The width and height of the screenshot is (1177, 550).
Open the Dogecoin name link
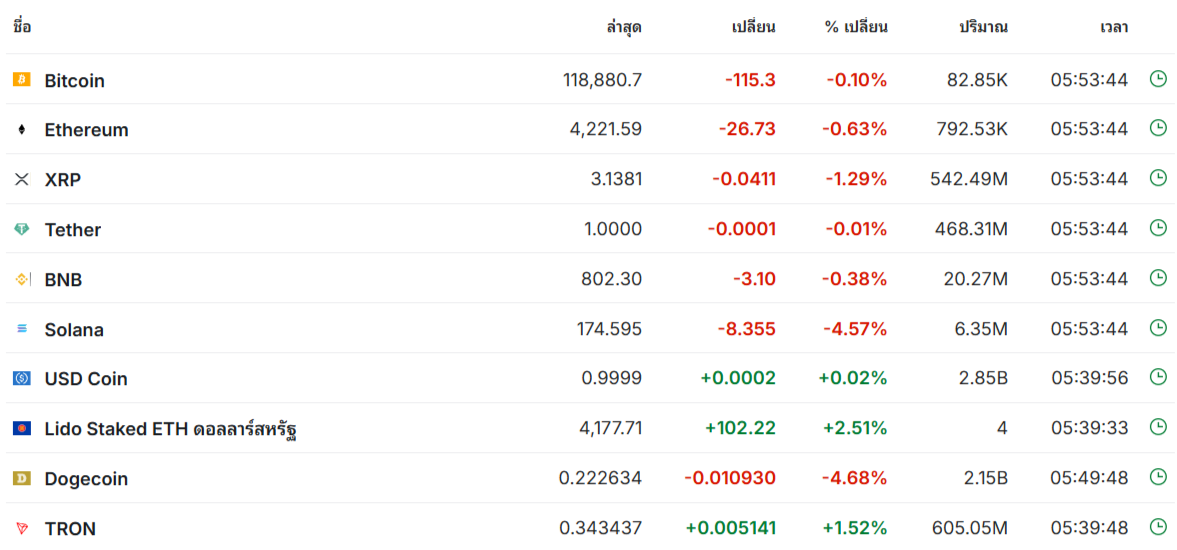click(x=86, y=479)
